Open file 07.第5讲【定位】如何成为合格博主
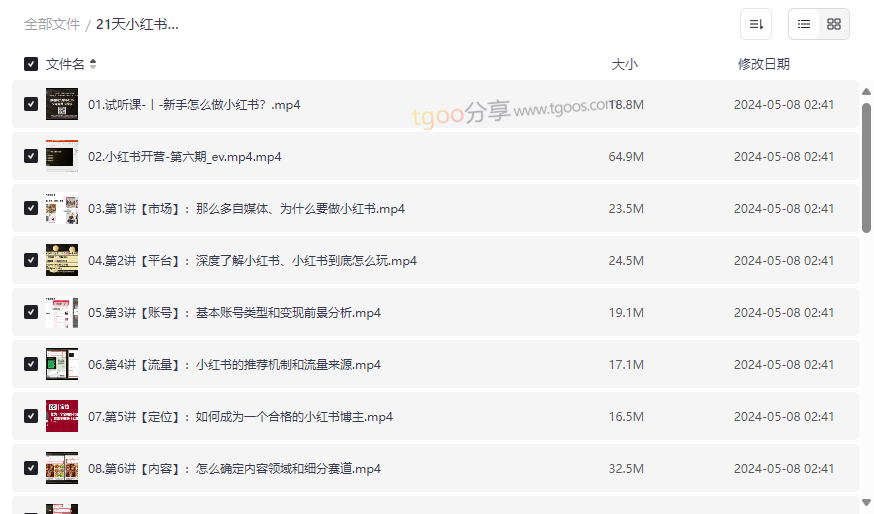This screenshot has width=874, height=514. coord(240,417)
